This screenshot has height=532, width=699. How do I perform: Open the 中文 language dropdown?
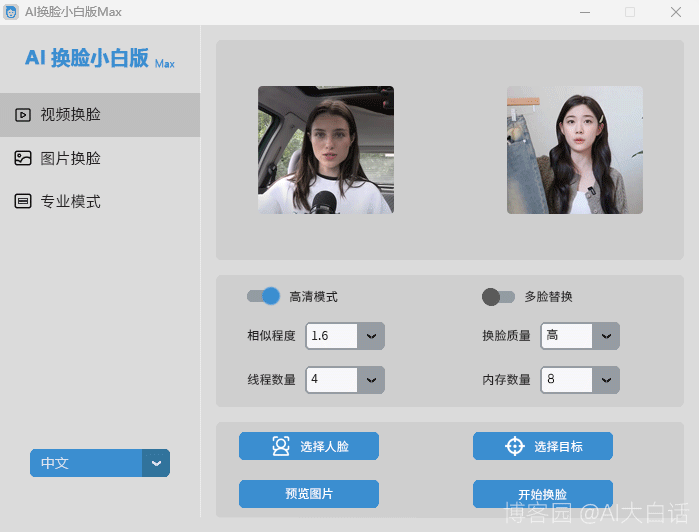point(100,463)
